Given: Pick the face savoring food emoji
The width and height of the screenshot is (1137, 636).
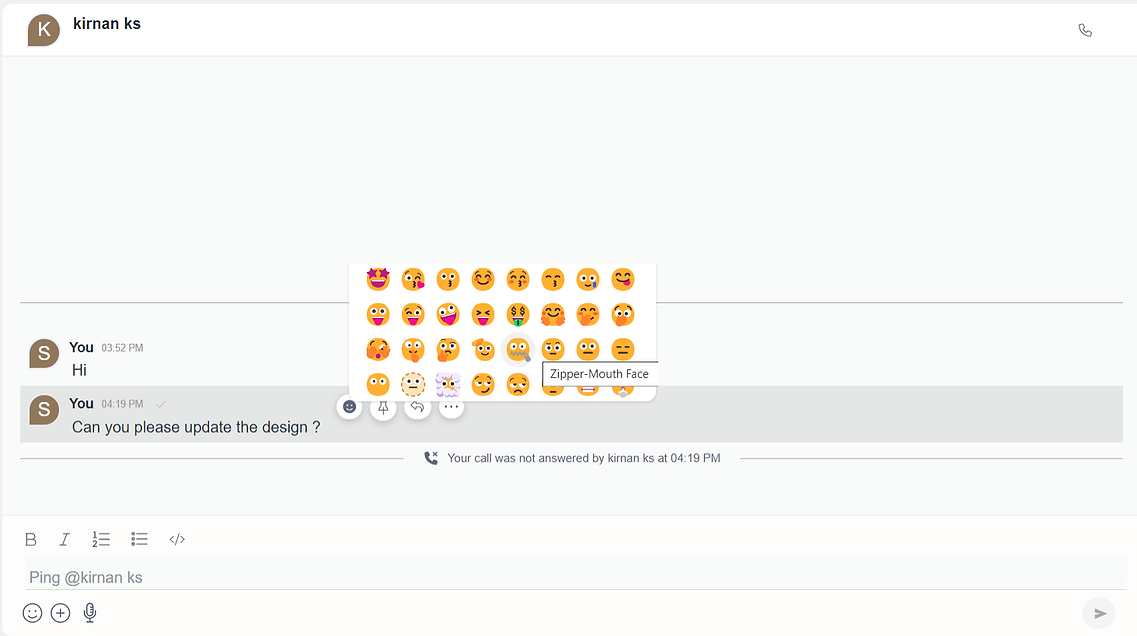Looking at the screenshot, I should tap(623, 279).
